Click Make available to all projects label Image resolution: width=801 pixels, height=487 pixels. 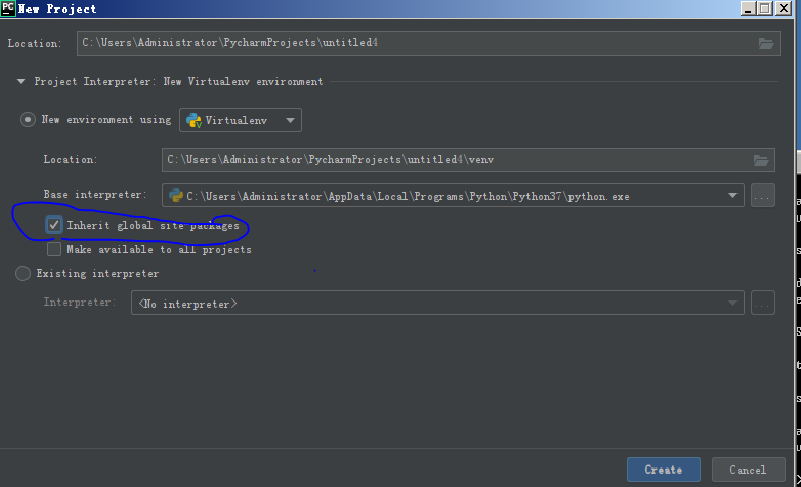pos(159,249)
